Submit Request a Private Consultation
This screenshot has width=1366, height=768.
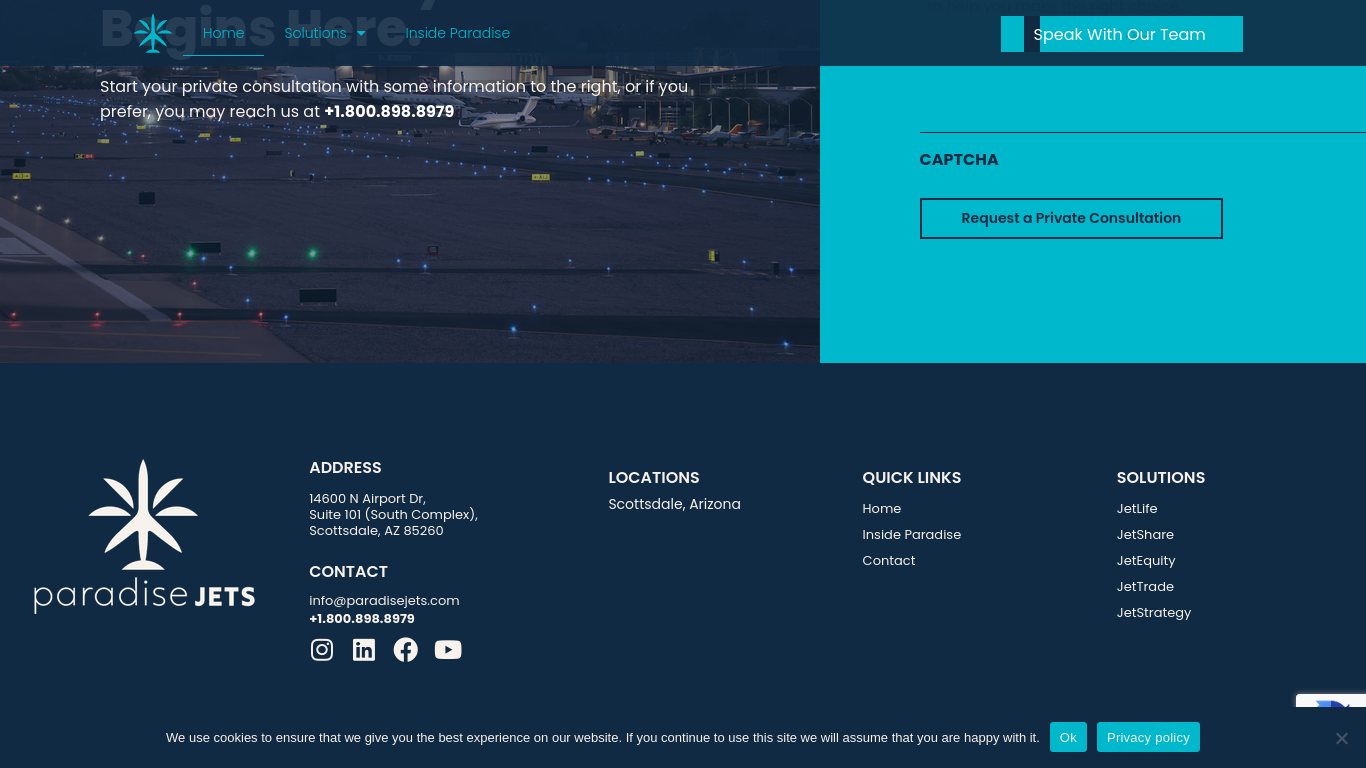(1071, 218)
